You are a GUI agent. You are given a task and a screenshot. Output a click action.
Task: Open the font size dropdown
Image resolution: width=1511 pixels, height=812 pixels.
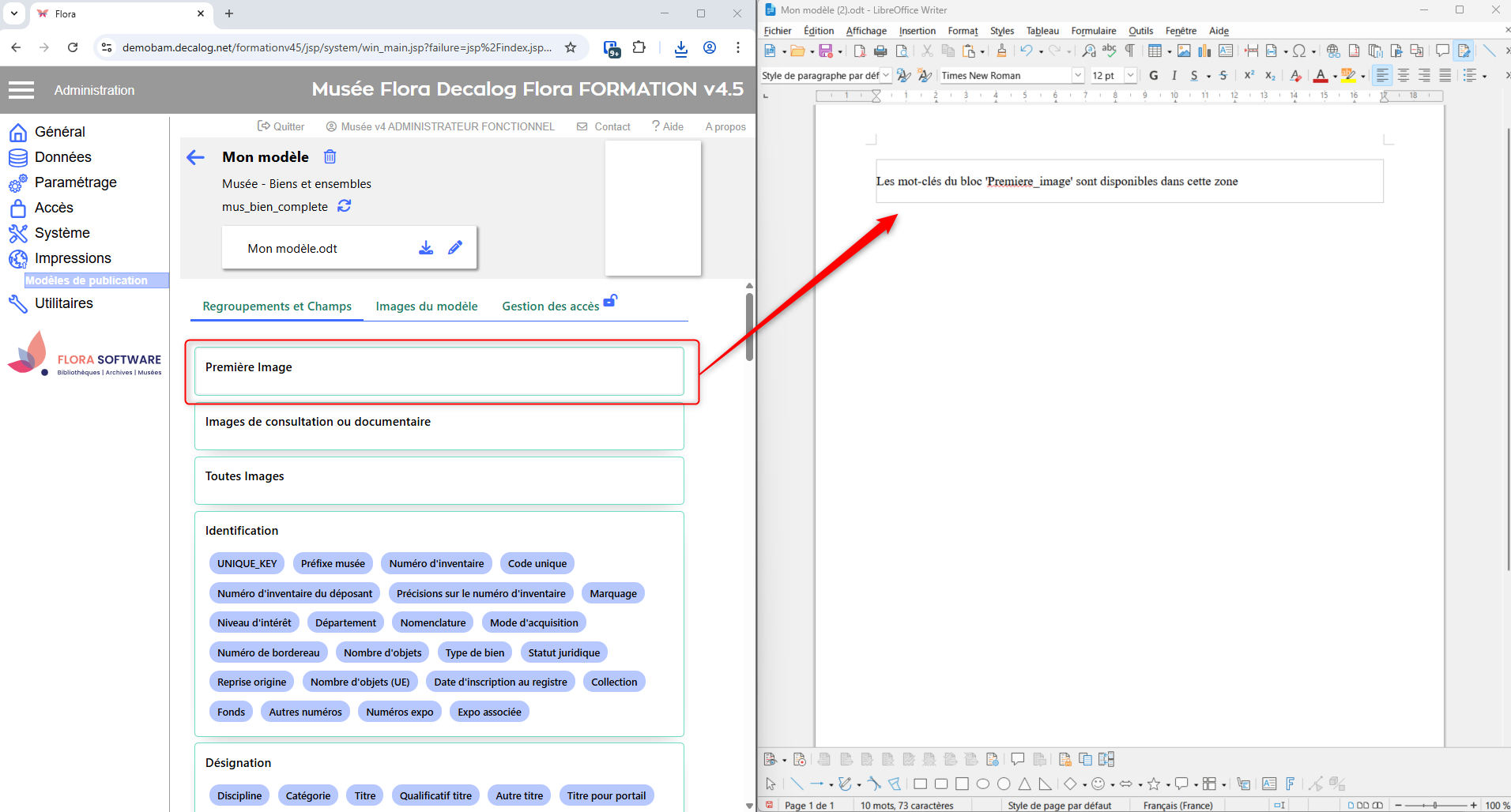point(1130,76)
